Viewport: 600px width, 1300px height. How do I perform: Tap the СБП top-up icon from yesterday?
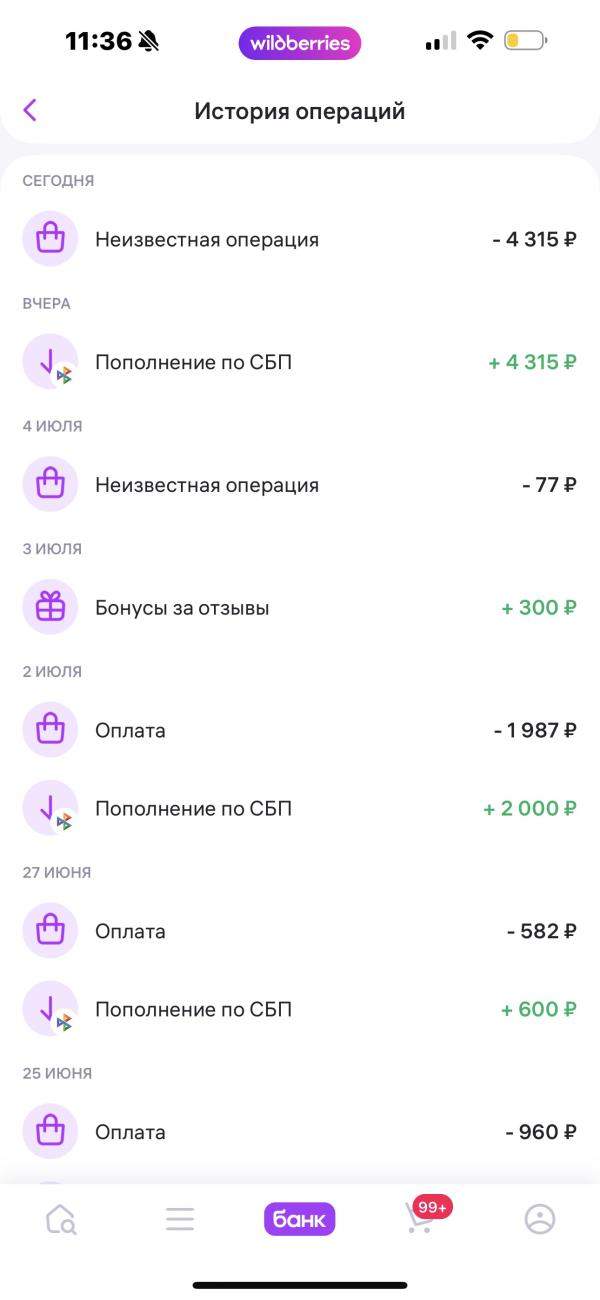[50, 362]
